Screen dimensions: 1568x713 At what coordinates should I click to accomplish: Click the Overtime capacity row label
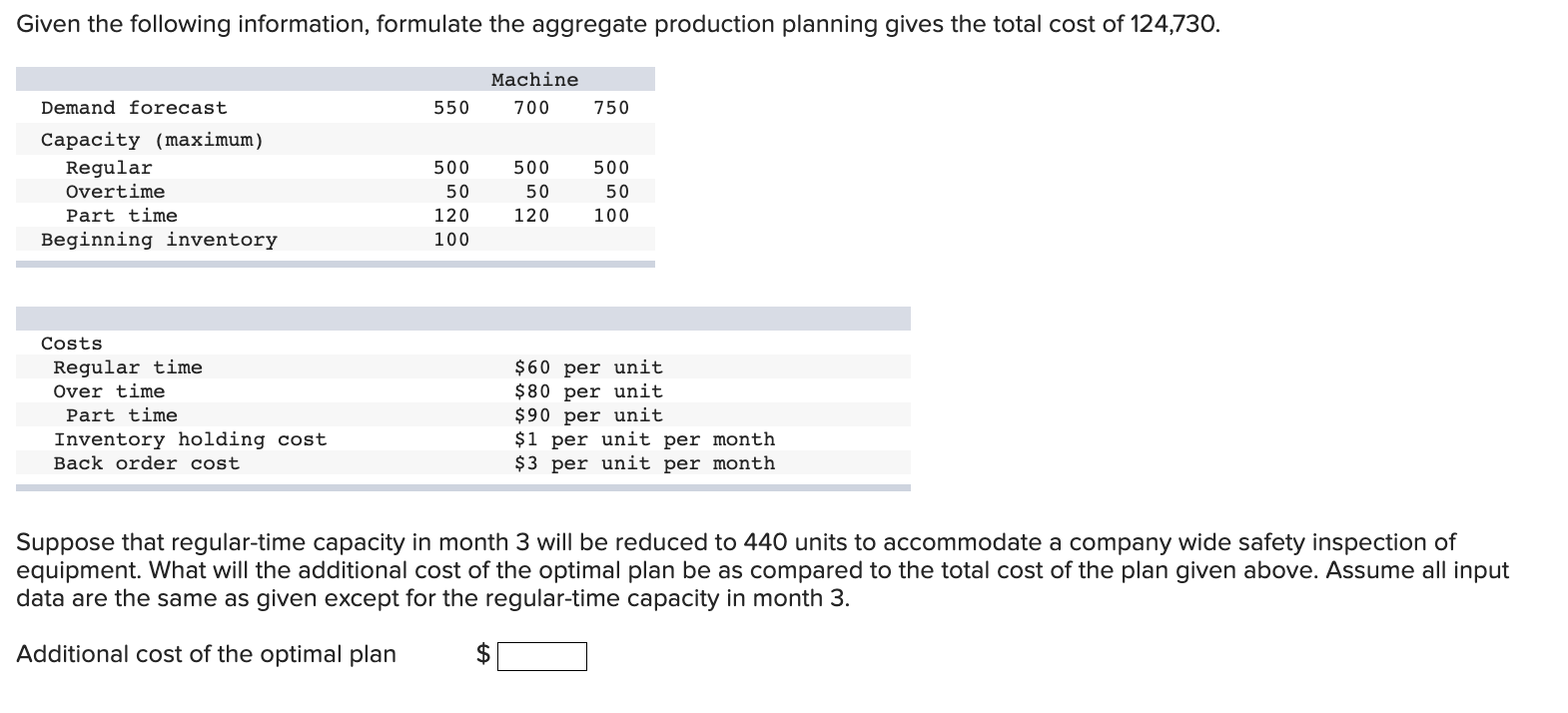click(116, 192)
